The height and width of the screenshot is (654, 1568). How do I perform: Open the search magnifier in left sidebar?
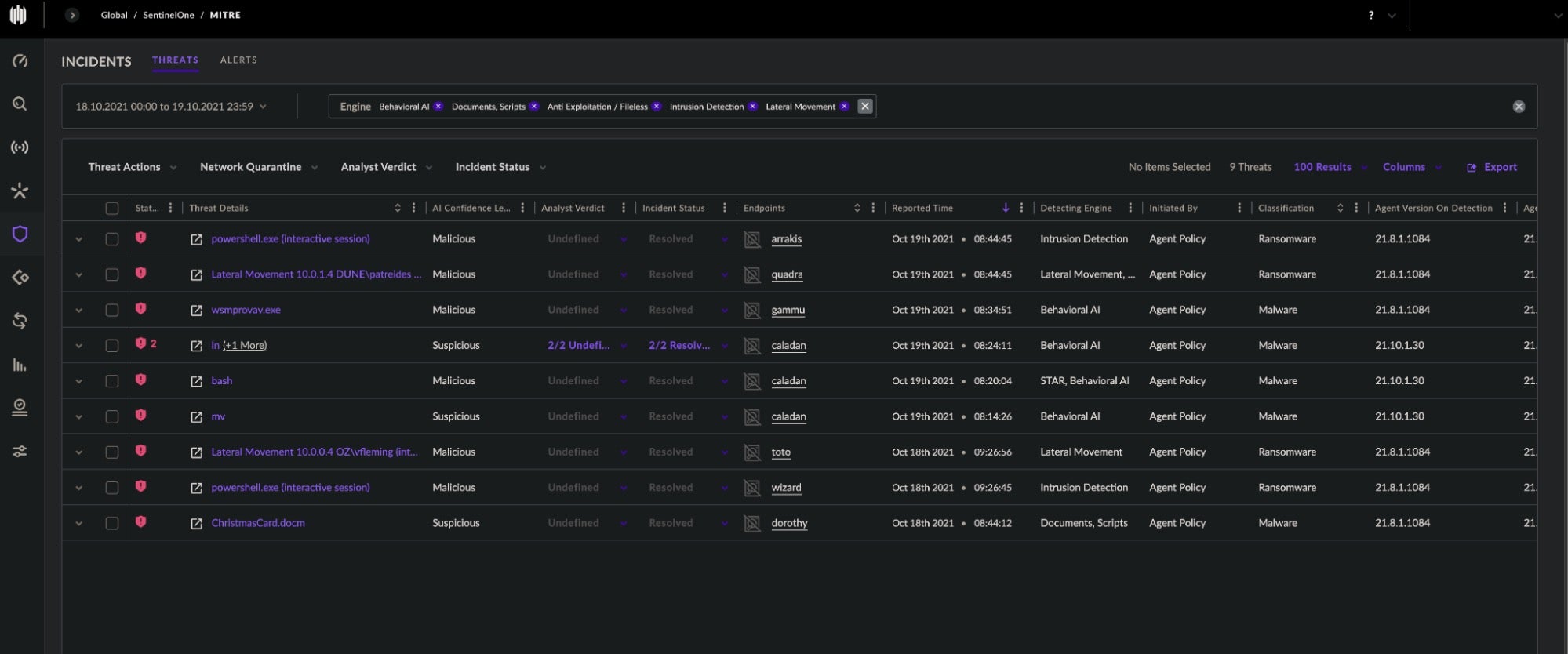point(20,104)
